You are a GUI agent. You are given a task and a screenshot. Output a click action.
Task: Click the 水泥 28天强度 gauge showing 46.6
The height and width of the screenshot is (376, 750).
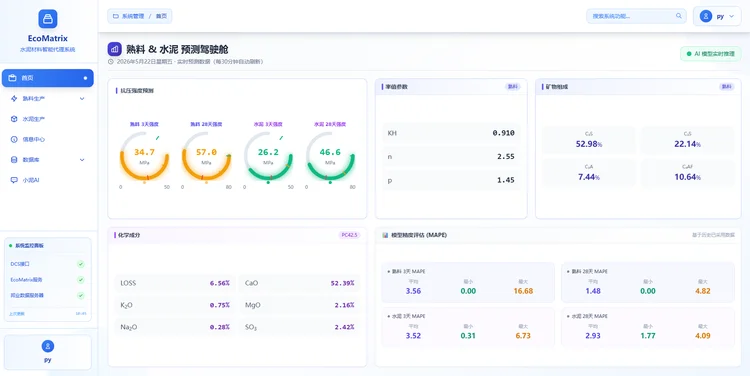tap(330, 156)
